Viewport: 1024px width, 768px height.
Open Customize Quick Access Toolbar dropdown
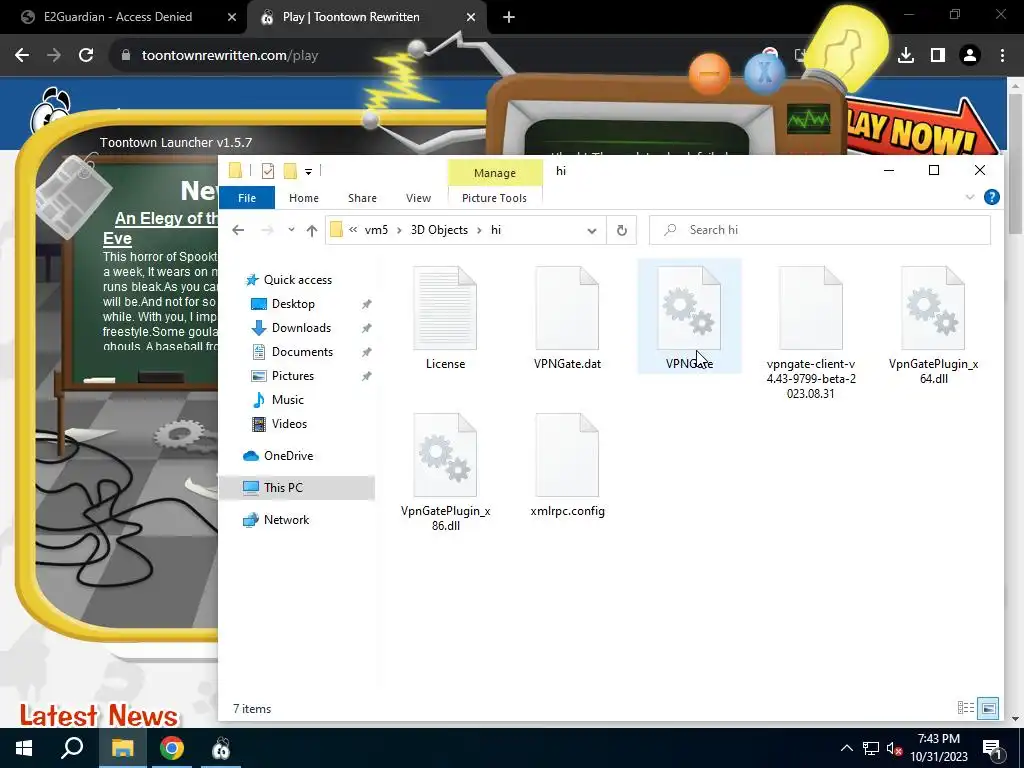tap(308, 172)
